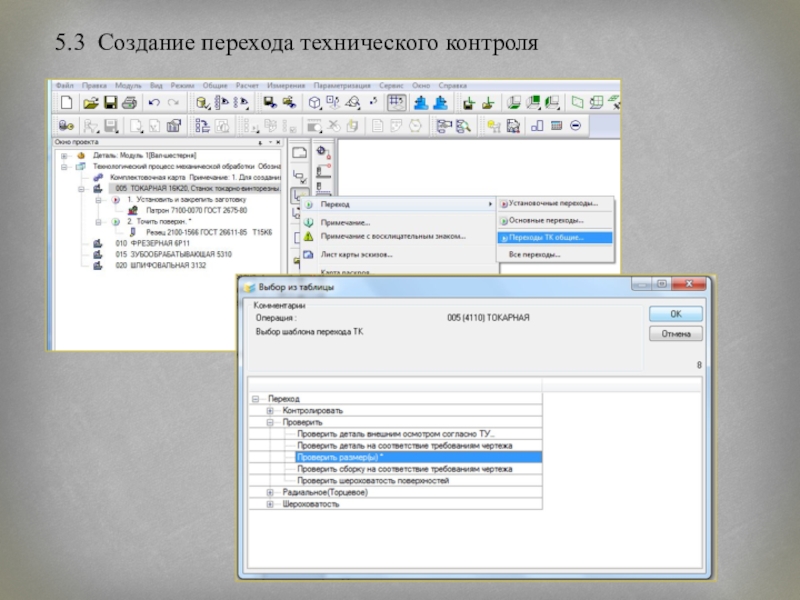Expand the Шероховатость tree node
This screenshot has width=800, height=600.
(270, 505)
